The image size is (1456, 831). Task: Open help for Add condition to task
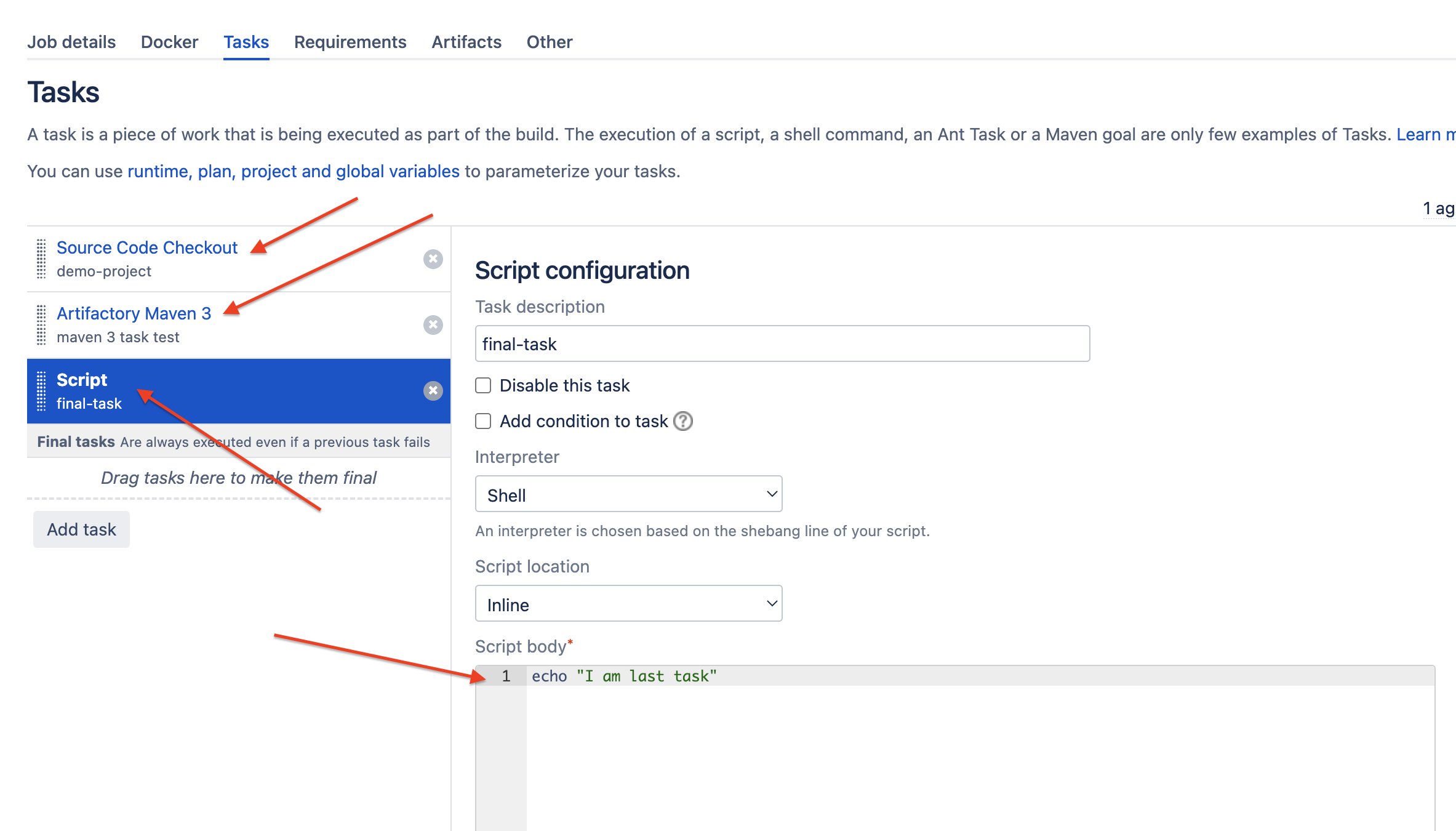click(x=683, y=421)
